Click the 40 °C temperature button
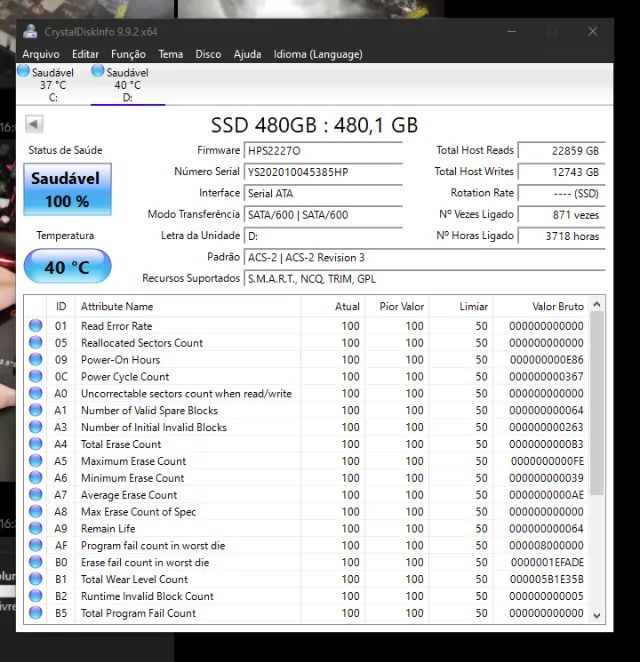The width and height of the screenshot is (640, 662). click(68, 266)
